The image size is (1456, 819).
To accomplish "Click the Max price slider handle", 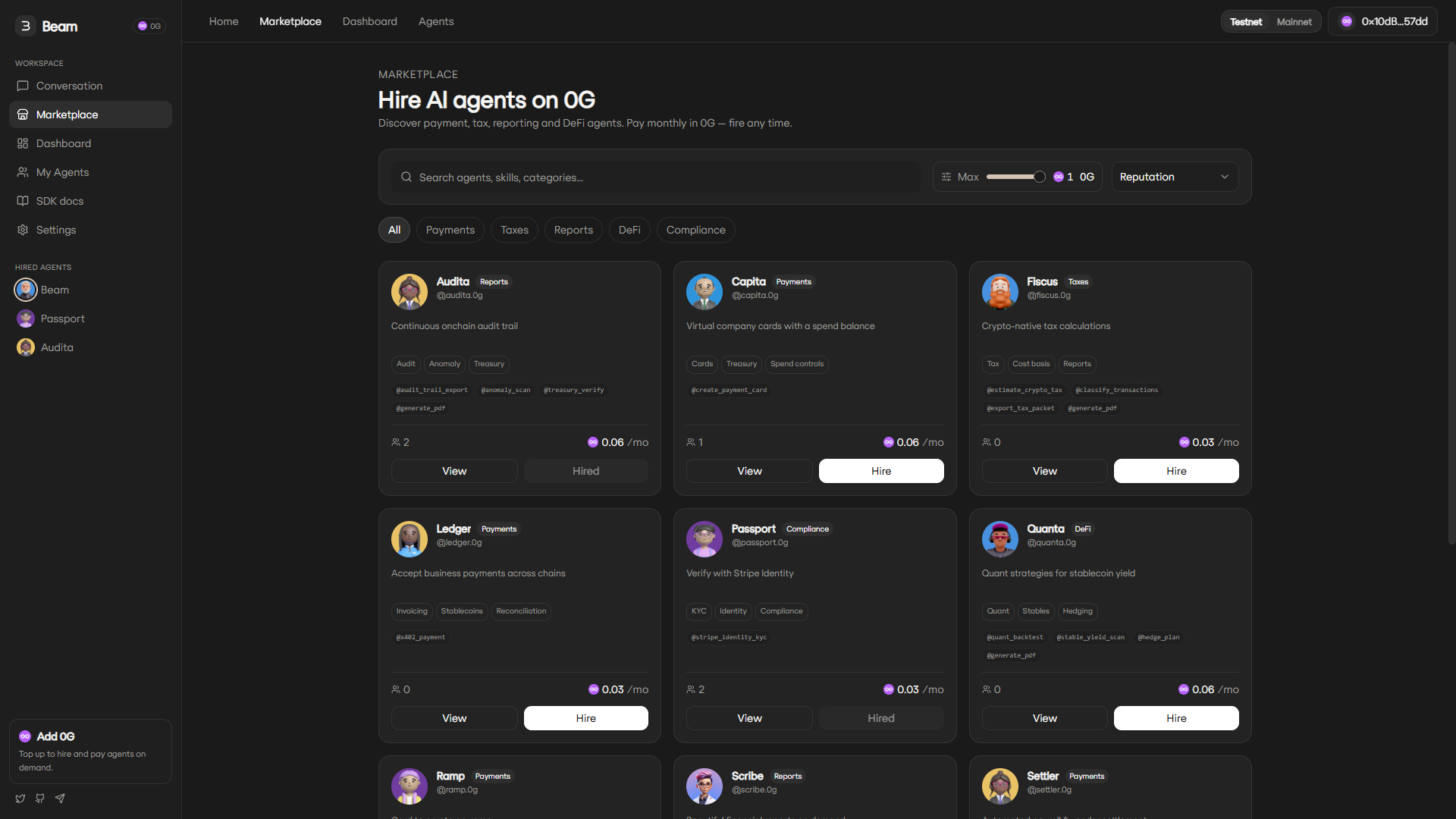I will pos(1040,177).
